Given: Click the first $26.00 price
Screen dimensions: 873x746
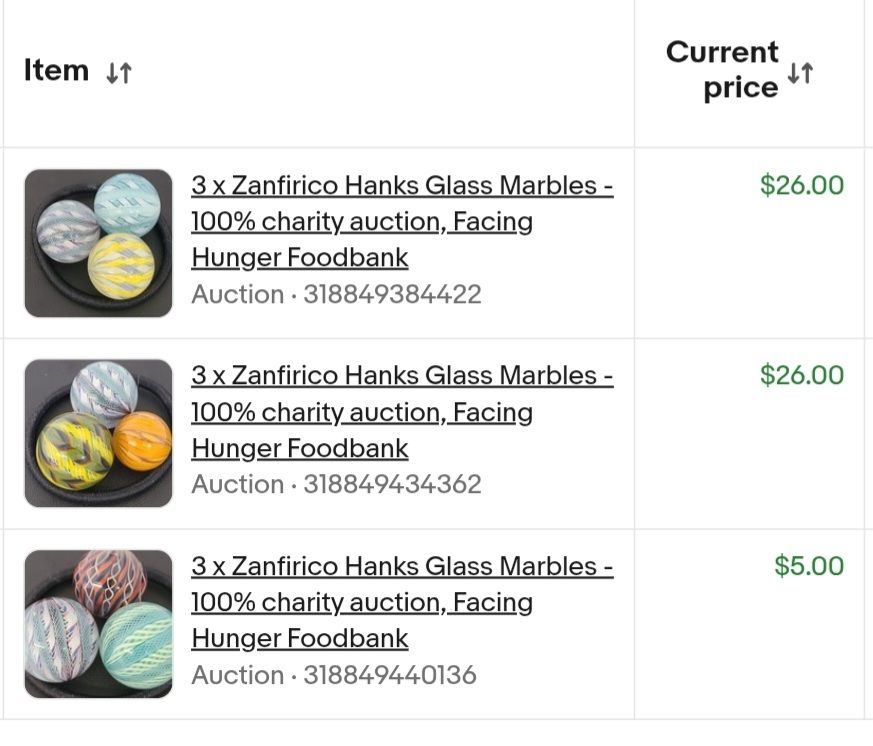Looking at the screenshot, I should [x=802, y=185].
